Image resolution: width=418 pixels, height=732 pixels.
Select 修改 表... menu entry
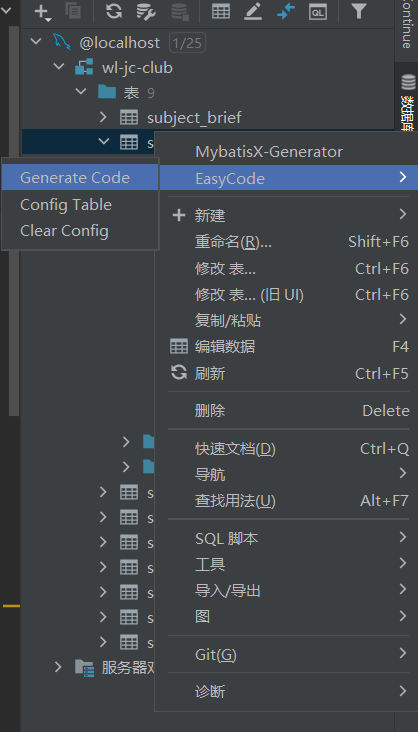point(288,268)
